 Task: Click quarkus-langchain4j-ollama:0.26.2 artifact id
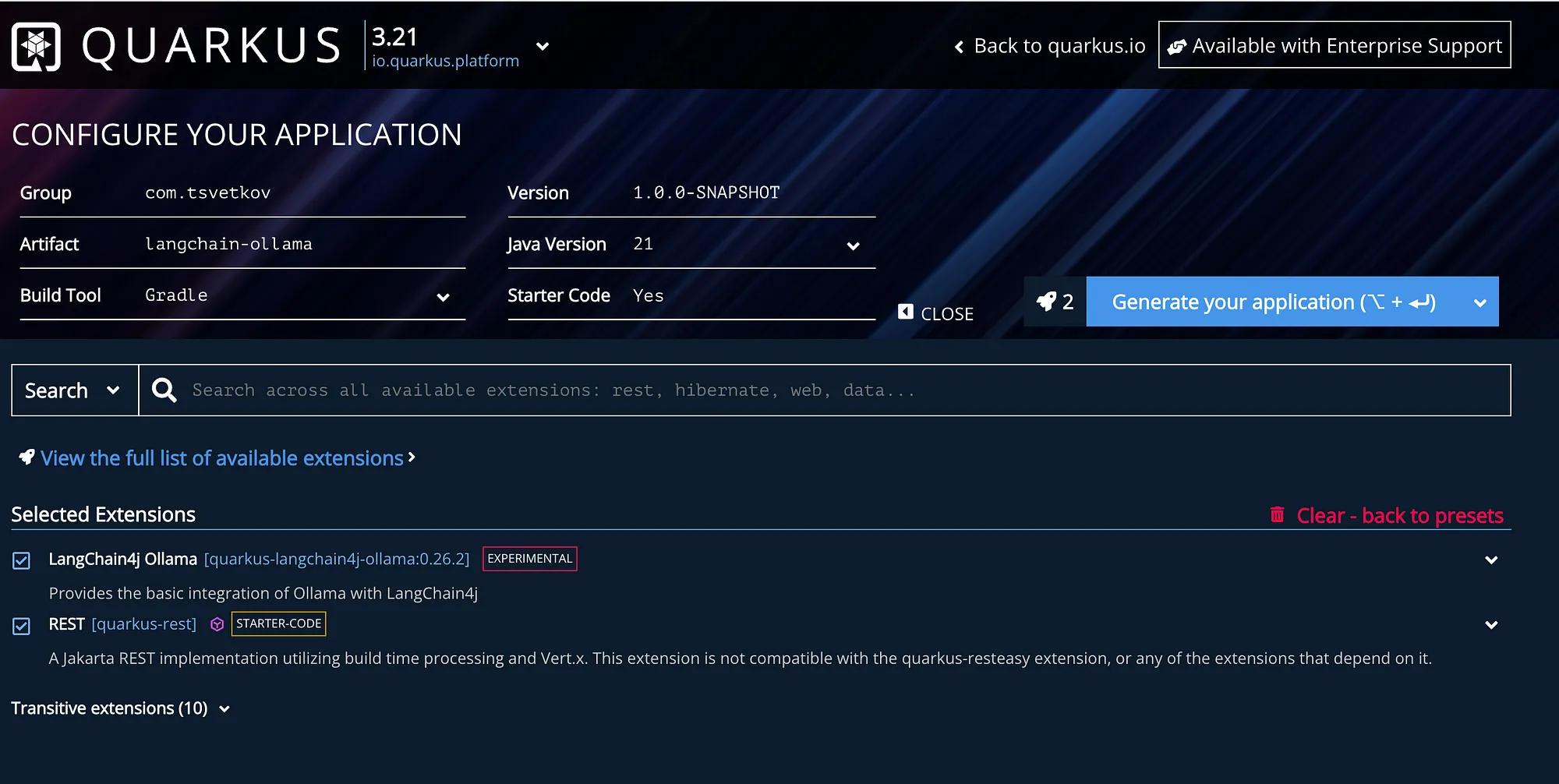coord(337,559)
